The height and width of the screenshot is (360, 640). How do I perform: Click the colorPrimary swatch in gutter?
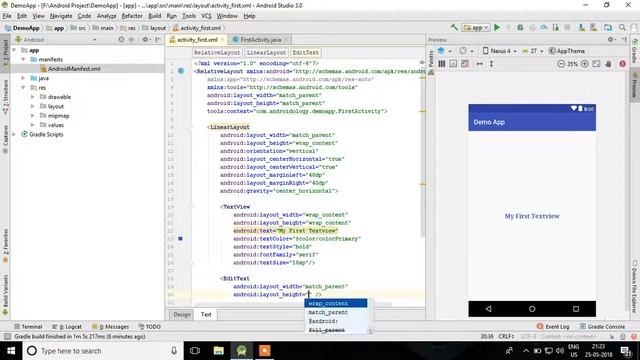tap(180, 238)
